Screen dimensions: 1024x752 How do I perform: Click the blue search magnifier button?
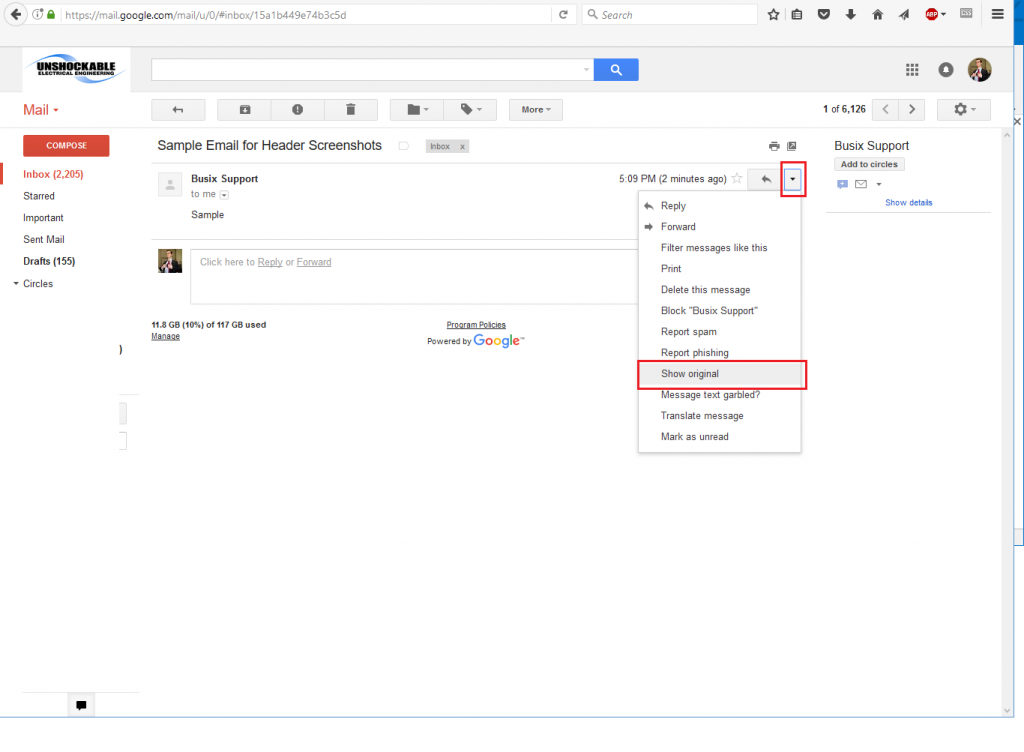(x=616, y=70)
